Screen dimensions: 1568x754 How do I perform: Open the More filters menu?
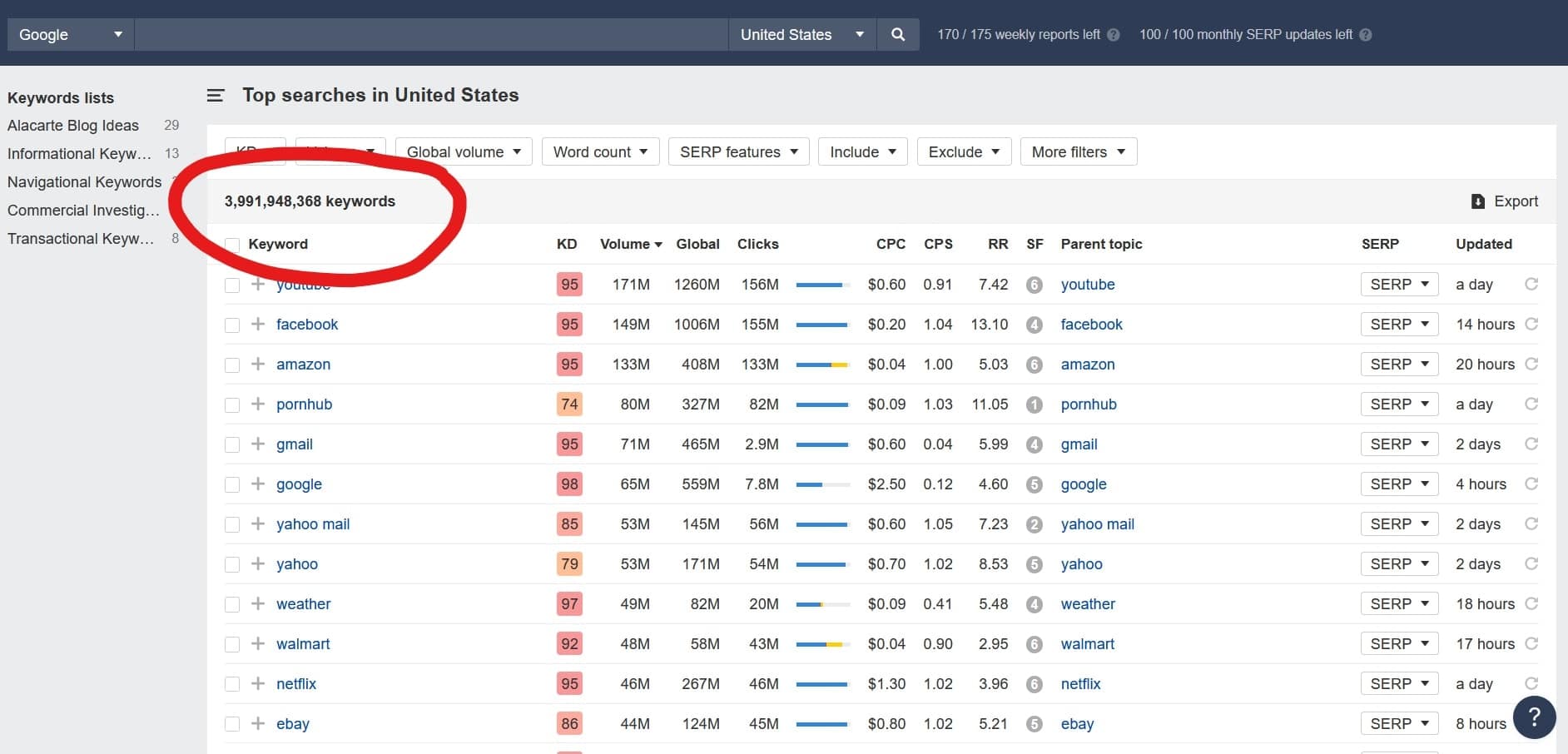tap(1078, 151)
